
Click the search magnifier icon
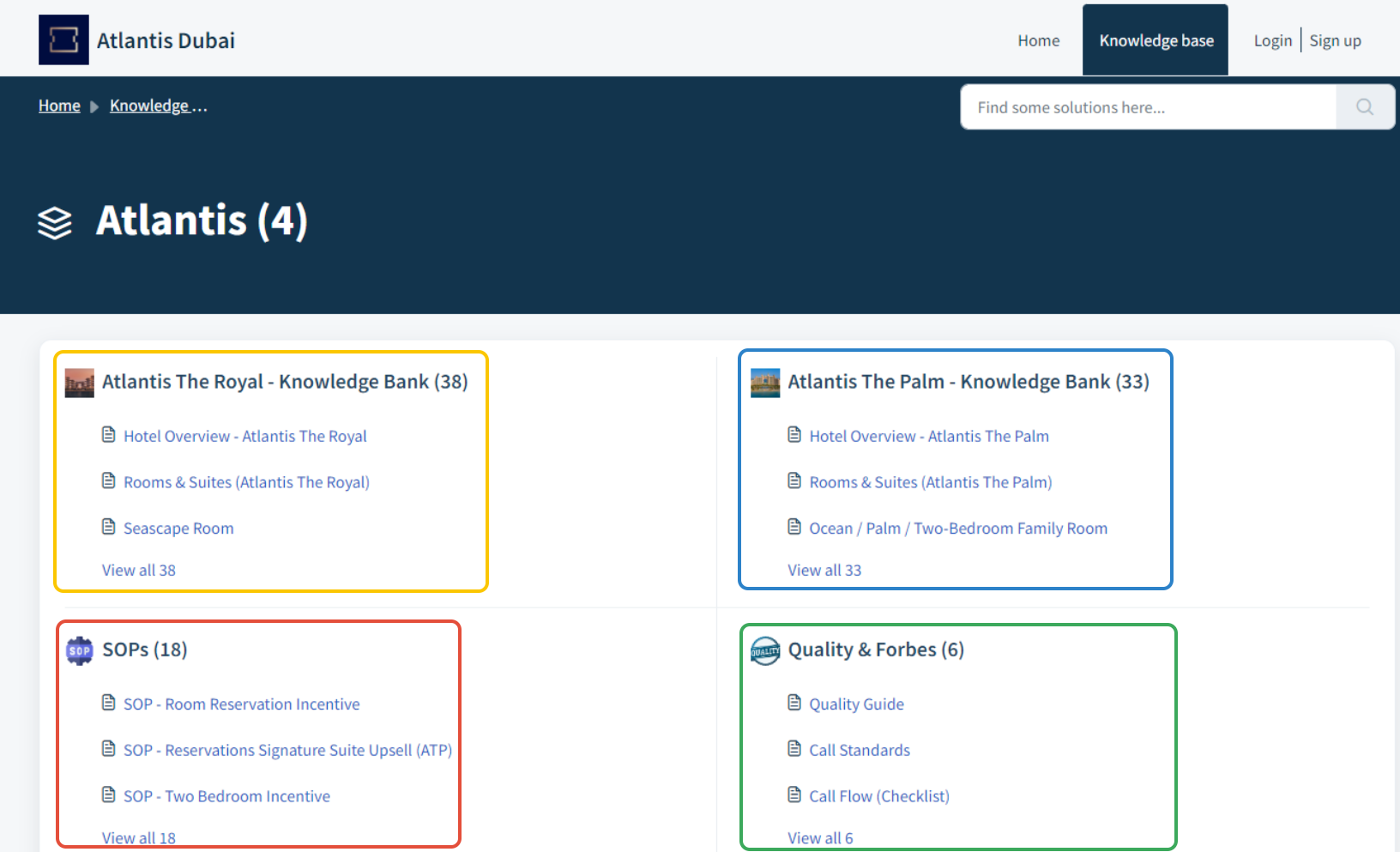click(1365, 107)
